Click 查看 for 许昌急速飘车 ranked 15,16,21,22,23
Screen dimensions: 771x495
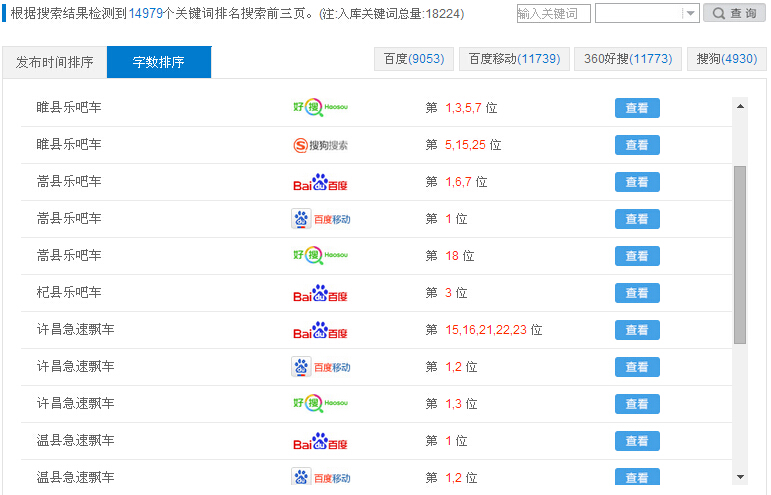click(x=637, y=330)
